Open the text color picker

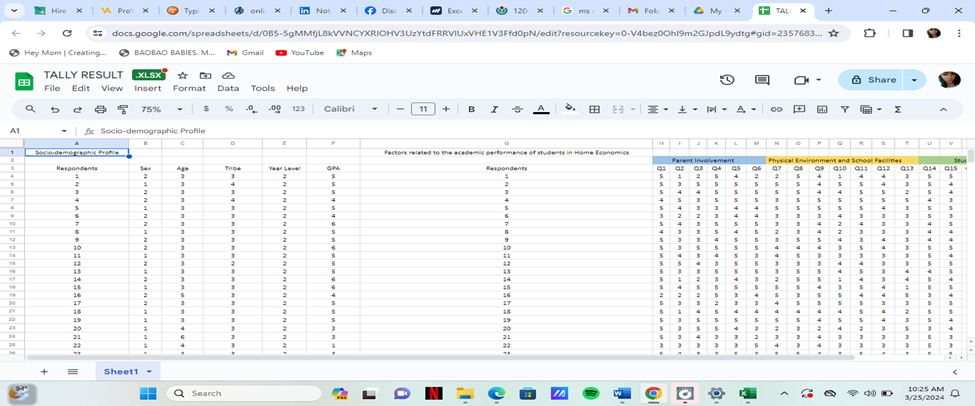[x=541, y=109]
